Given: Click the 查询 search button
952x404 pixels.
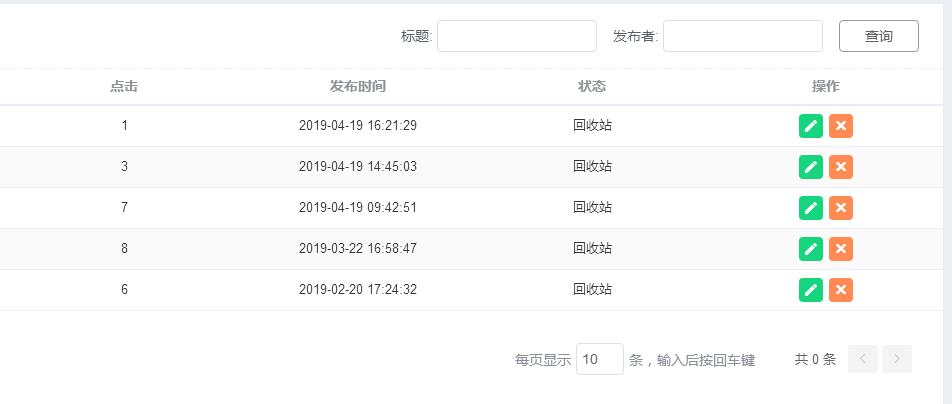Looking at the screenshot, I should pos(878,36).
